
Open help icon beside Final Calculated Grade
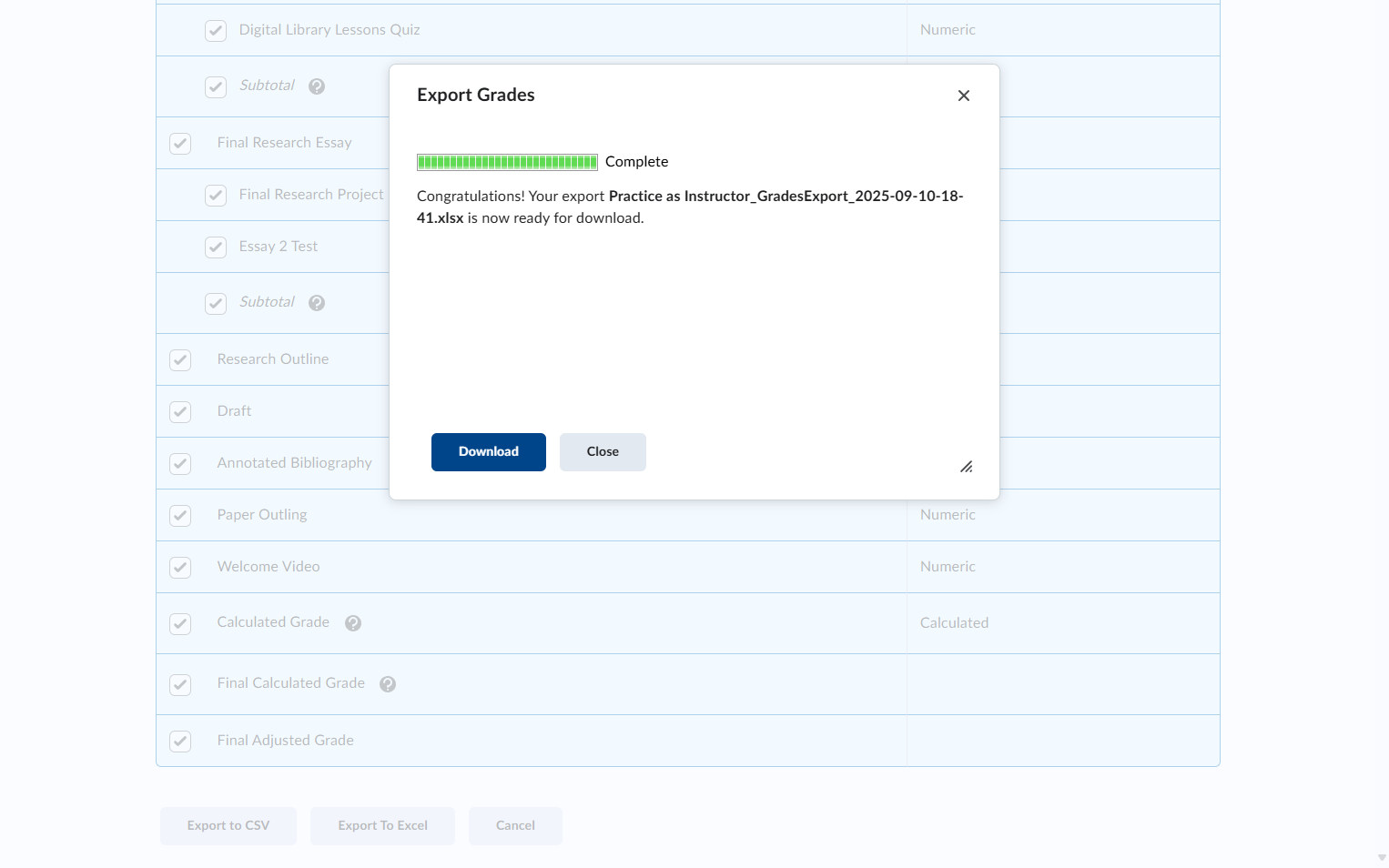[x=388, y=684]
